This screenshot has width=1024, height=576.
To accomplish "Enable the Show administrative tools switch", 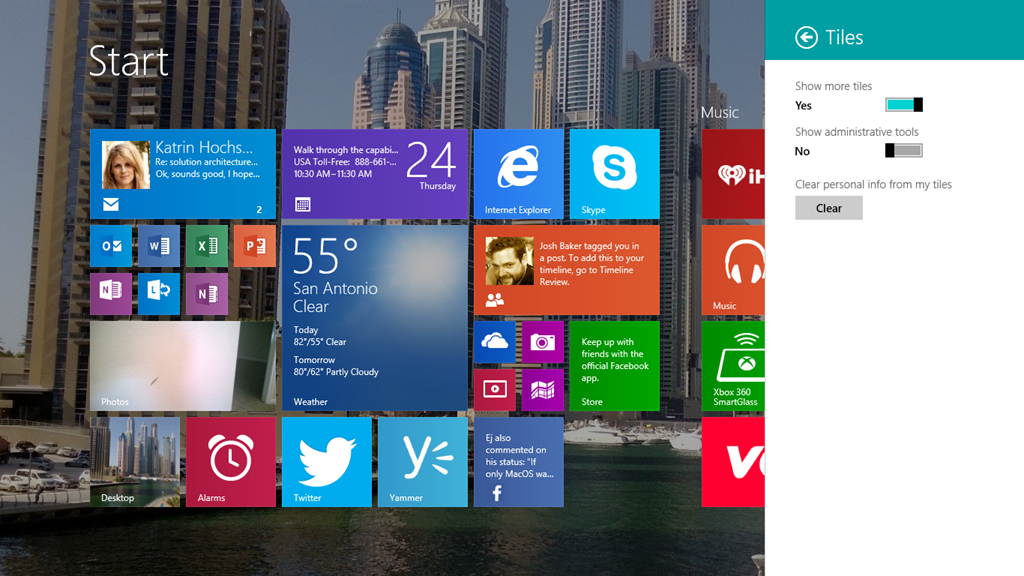I will [904, 150].
